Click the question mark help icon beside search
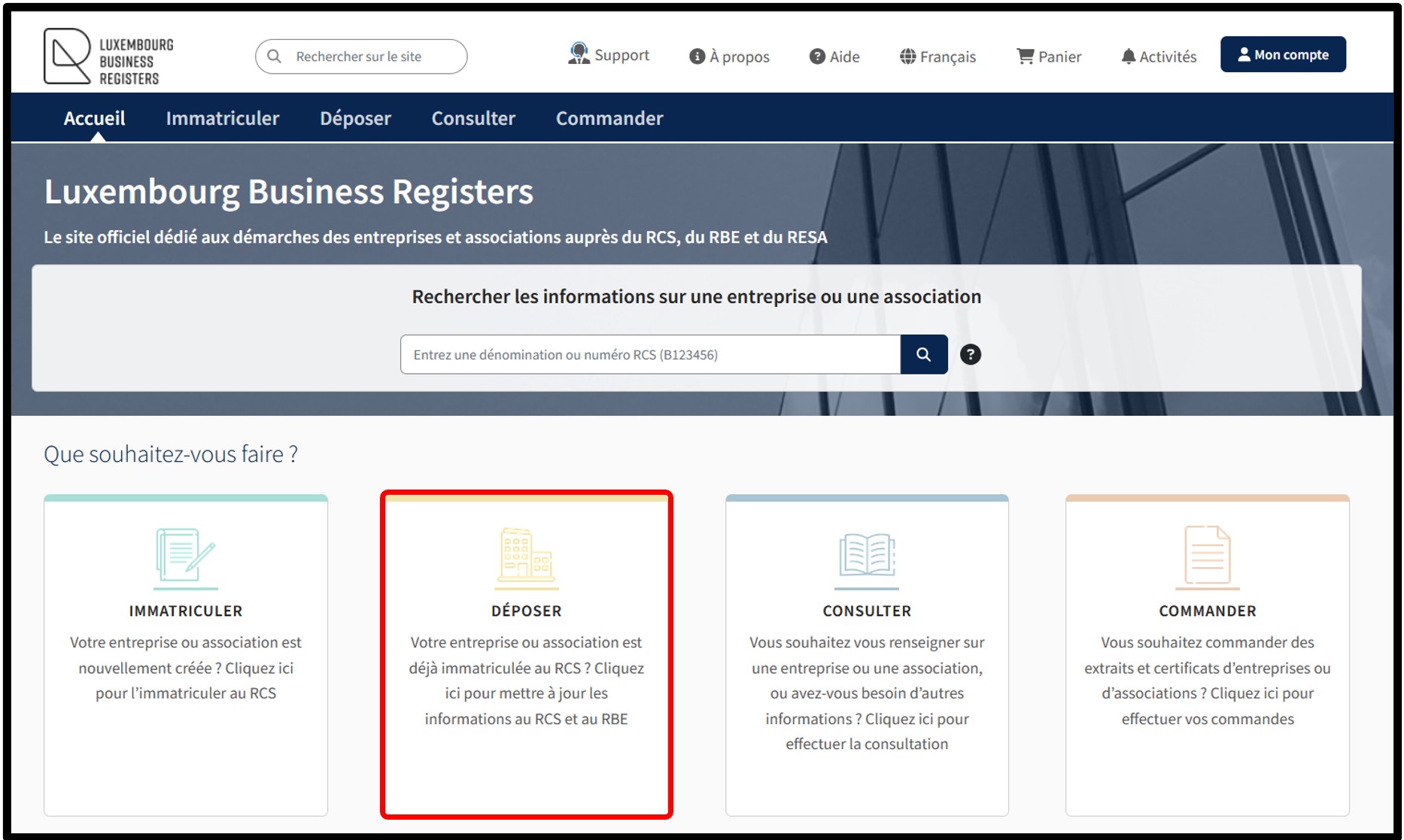Viewport: 1404px width, 840px height. point(970,354)
